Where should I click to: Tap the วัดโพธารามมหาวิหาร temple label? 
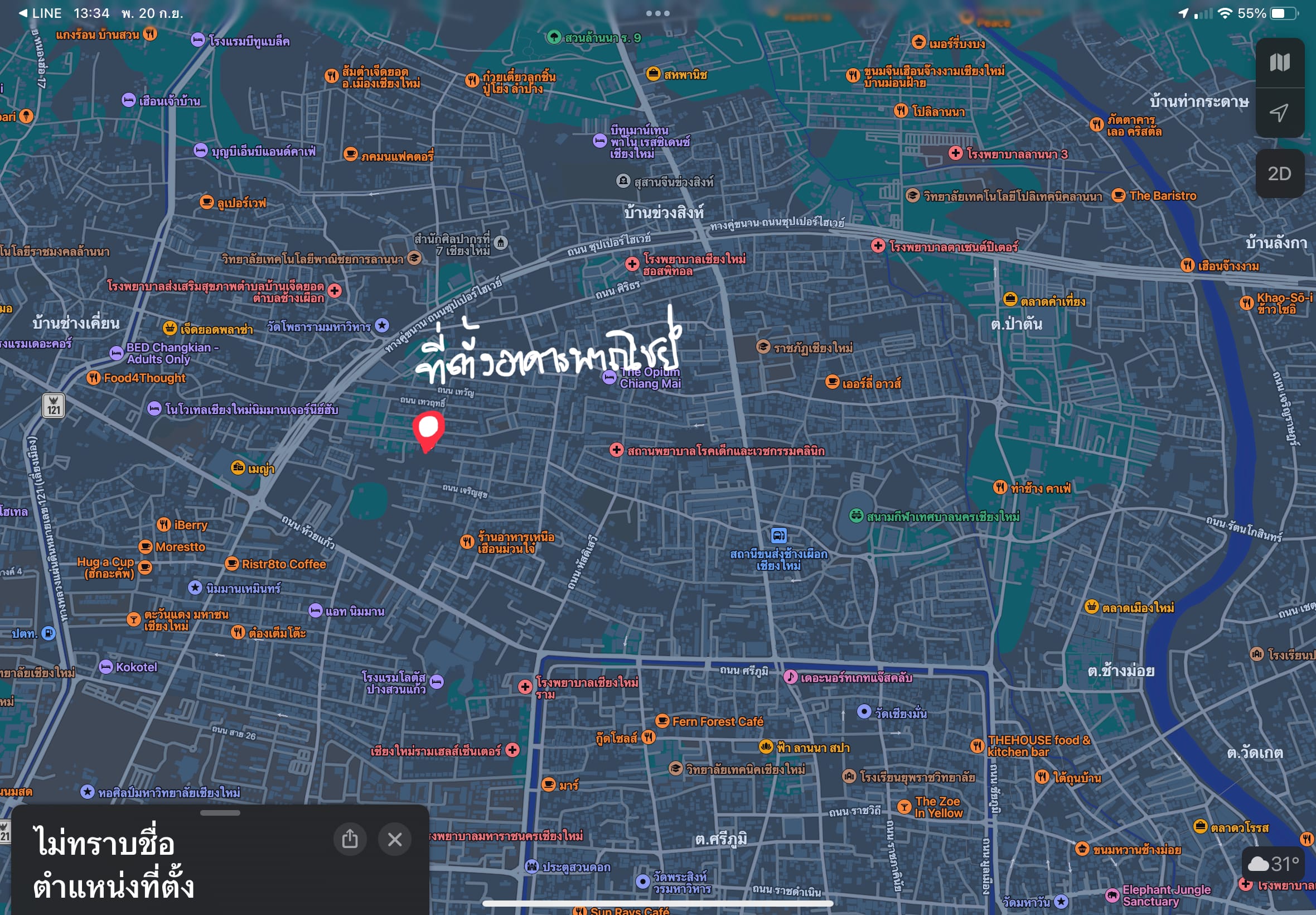coord(319,327)
